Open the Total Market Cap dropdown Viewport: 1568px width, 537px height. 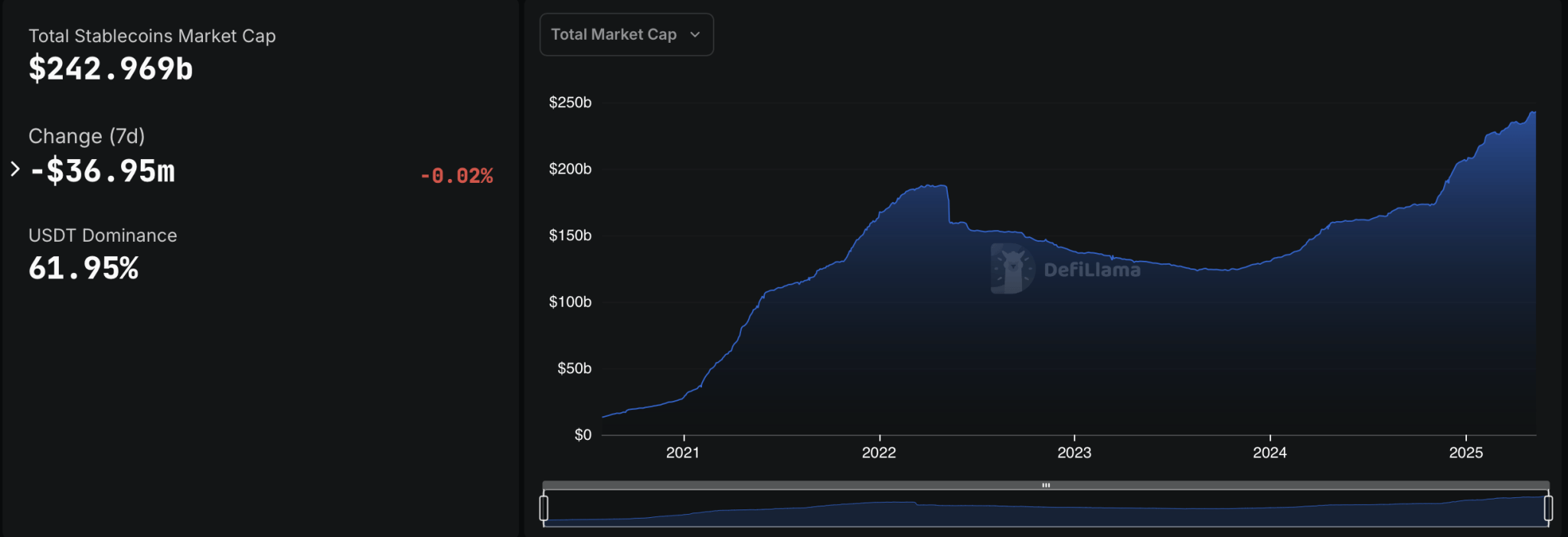pyautogui.click(x=626, y=34)
